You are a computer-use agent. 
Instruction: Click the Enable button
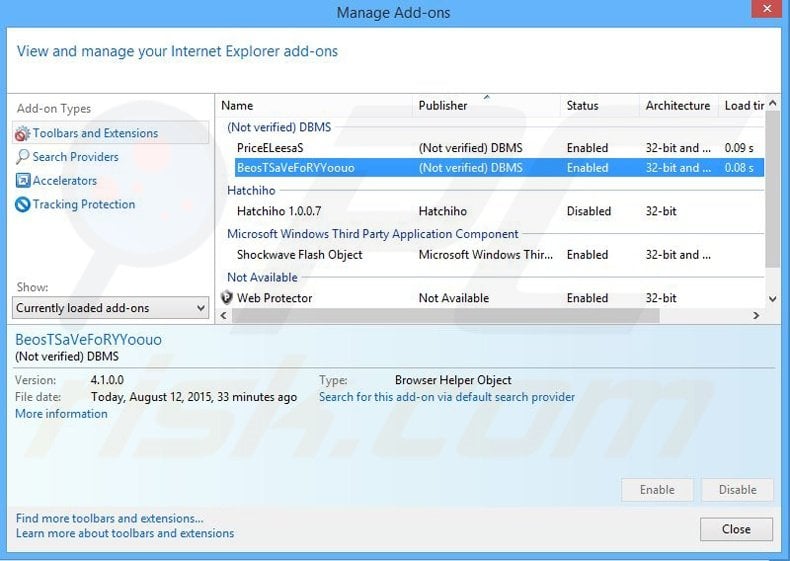[657, 490]
